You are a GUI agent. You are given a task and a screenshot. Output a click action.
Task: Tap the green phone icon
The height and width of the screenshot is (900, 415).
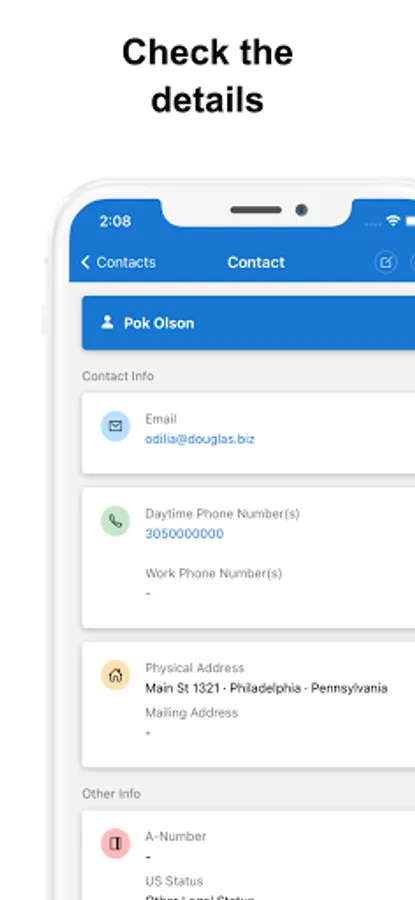(x=115, y=521)
